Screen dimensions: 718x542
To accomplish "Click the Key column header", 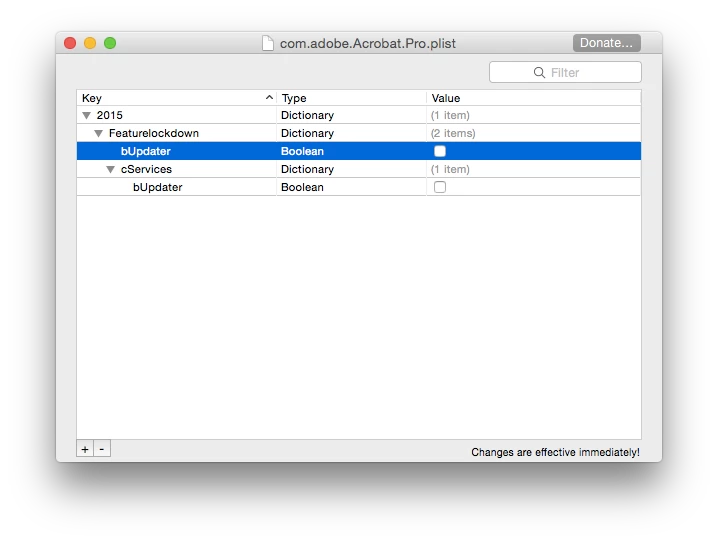I will click(176, 98).
